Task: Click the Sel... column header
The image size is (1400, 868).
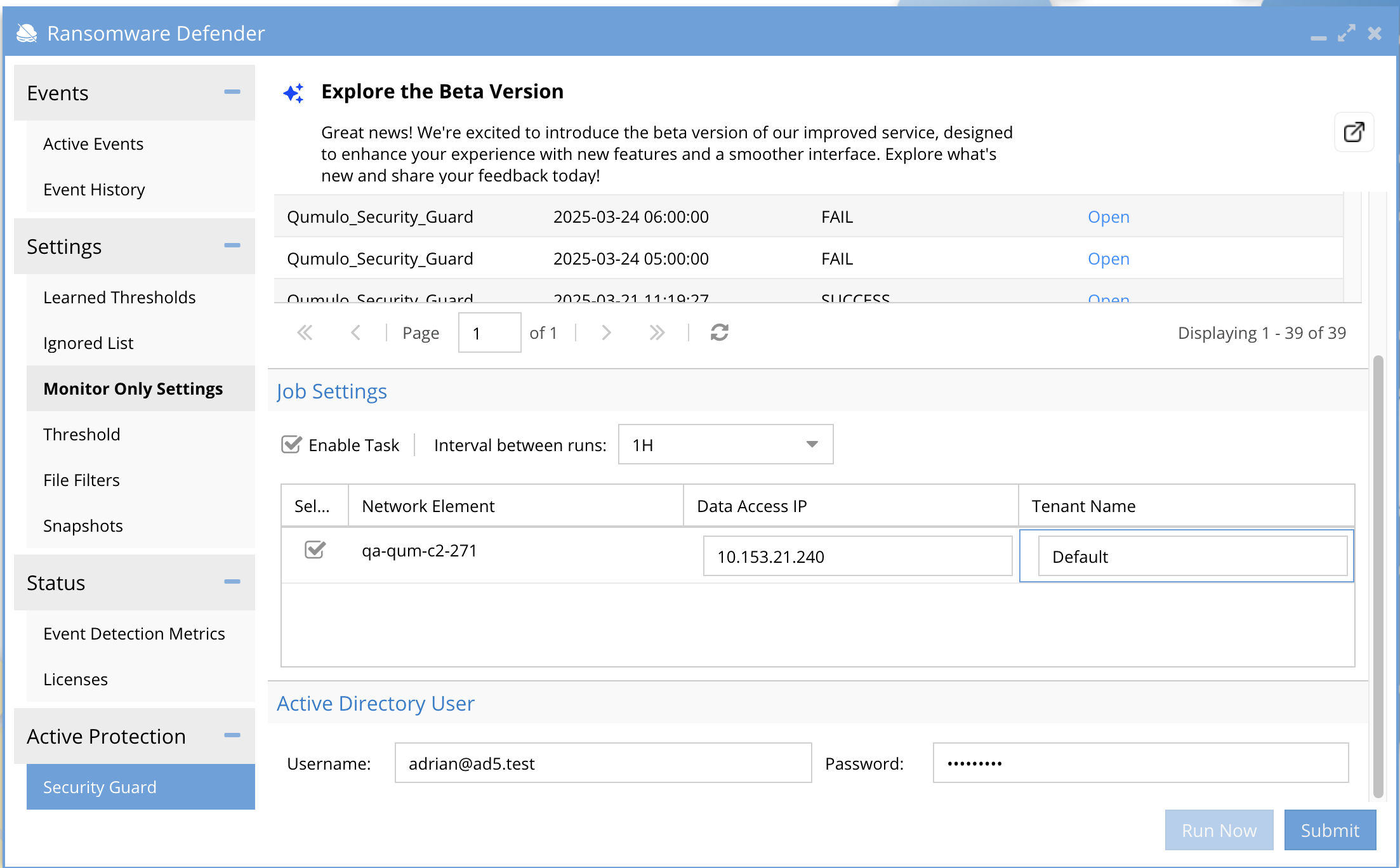Action: coord(315,506)
